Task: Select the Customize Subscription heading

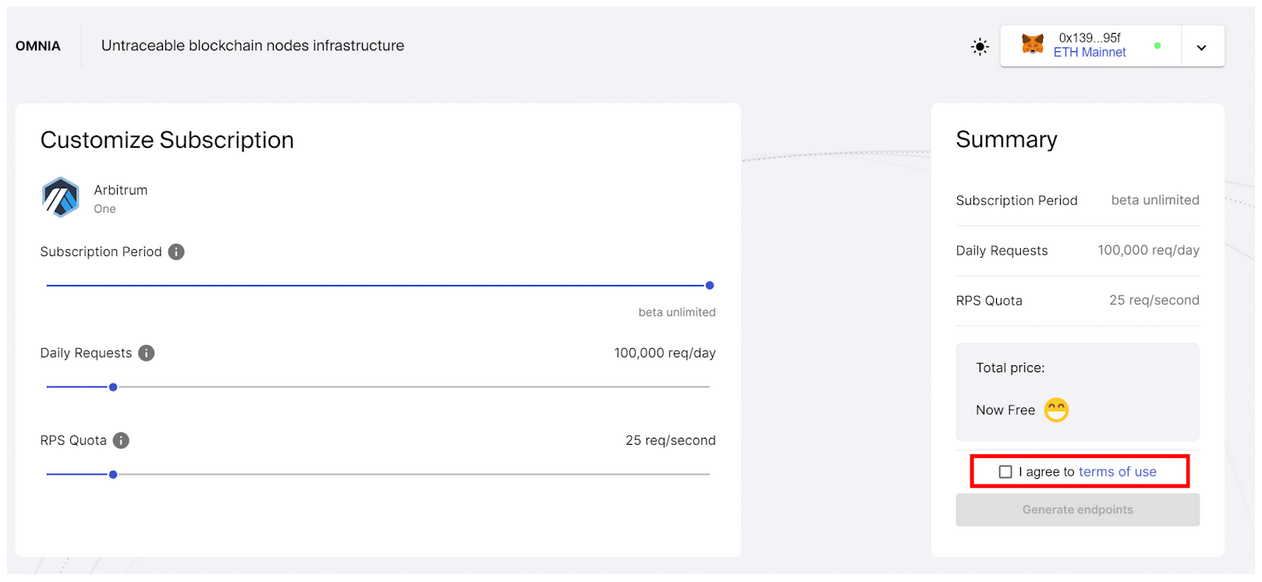Action: [166, 140]
